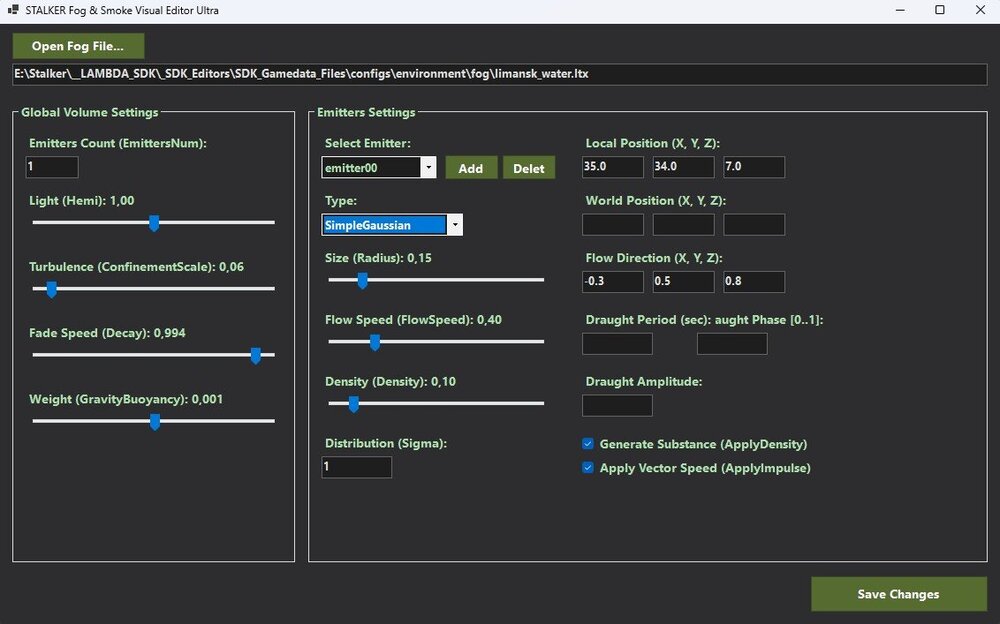
Task: Click the Fade Speed Decay slider thumb
Action: point(256,356)
